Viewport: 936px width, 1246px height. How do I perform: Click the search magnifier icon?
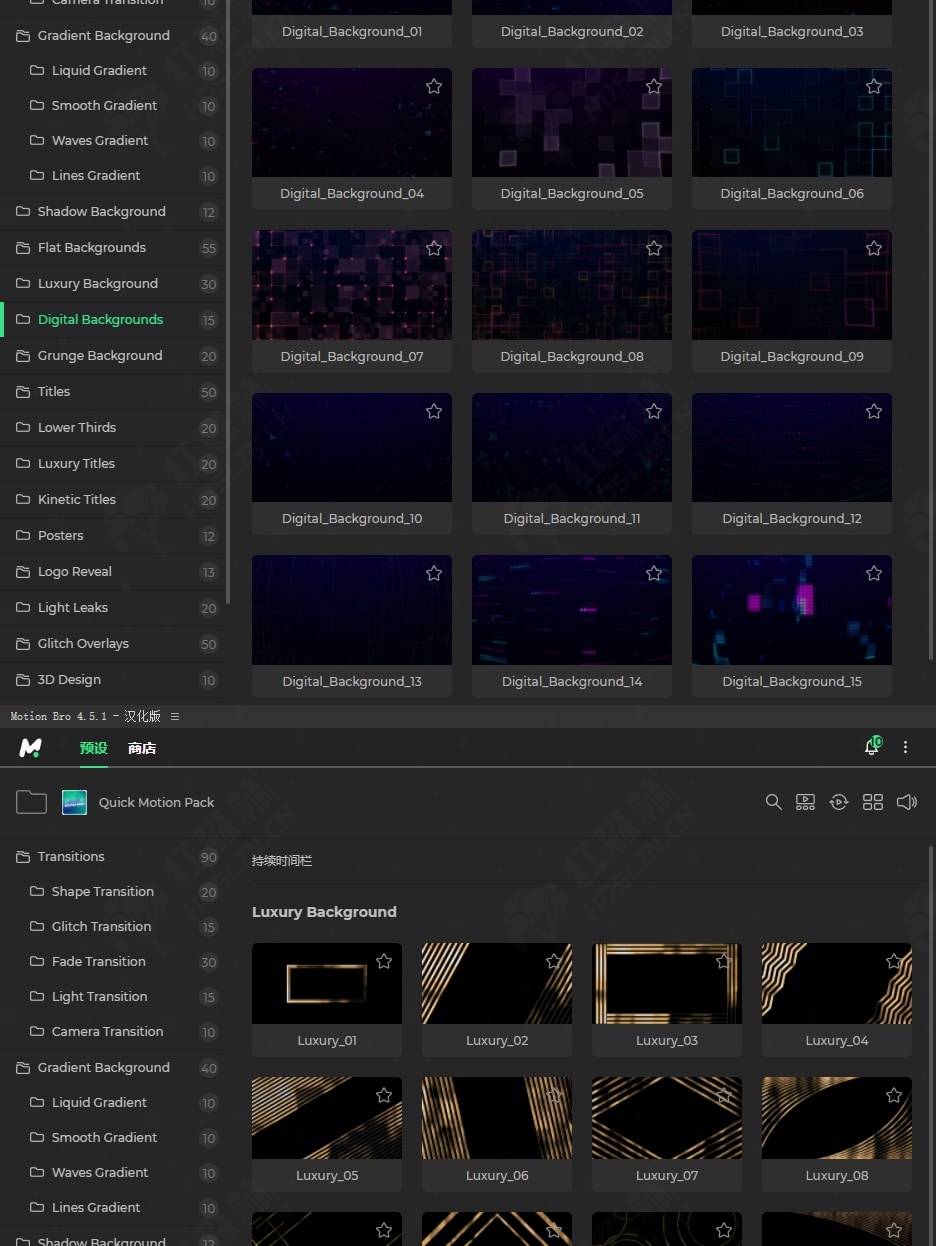tap(773, 802)
